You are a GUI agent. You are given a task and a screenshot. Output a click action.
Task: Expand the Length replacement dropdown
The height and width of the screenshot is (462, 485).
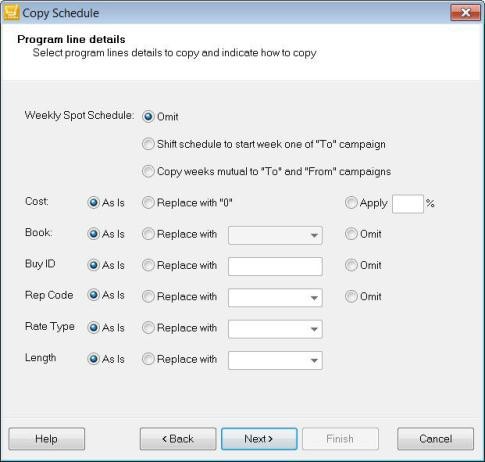point(275,360)
